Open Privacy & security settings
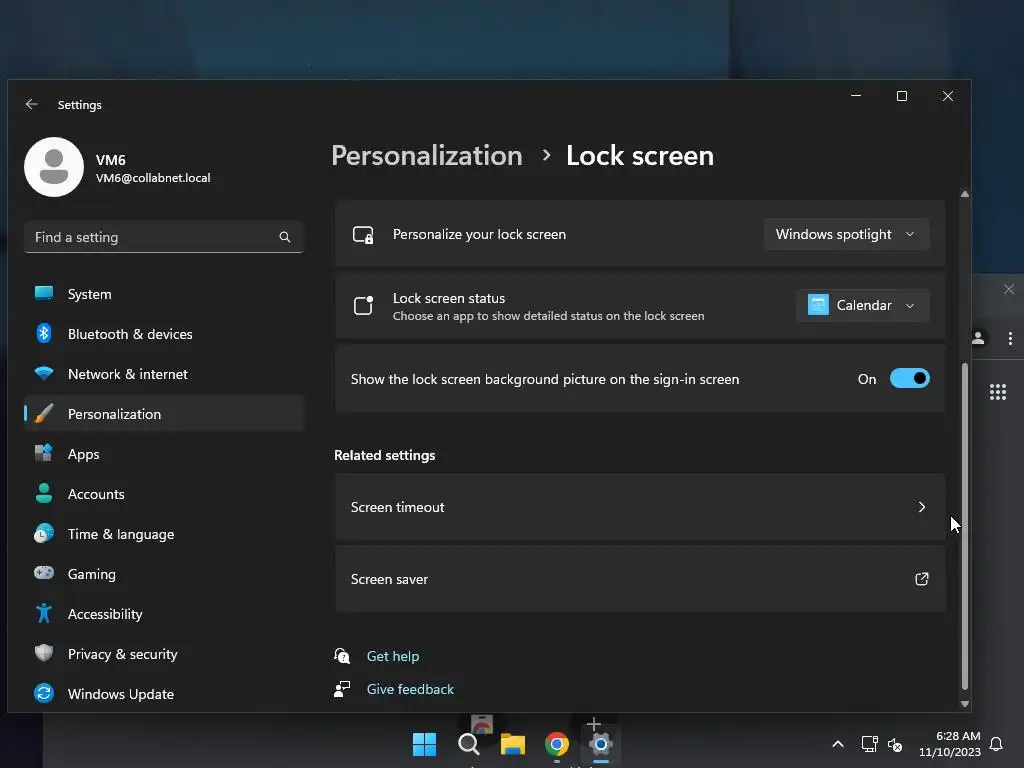 click(x=164, y=654)
